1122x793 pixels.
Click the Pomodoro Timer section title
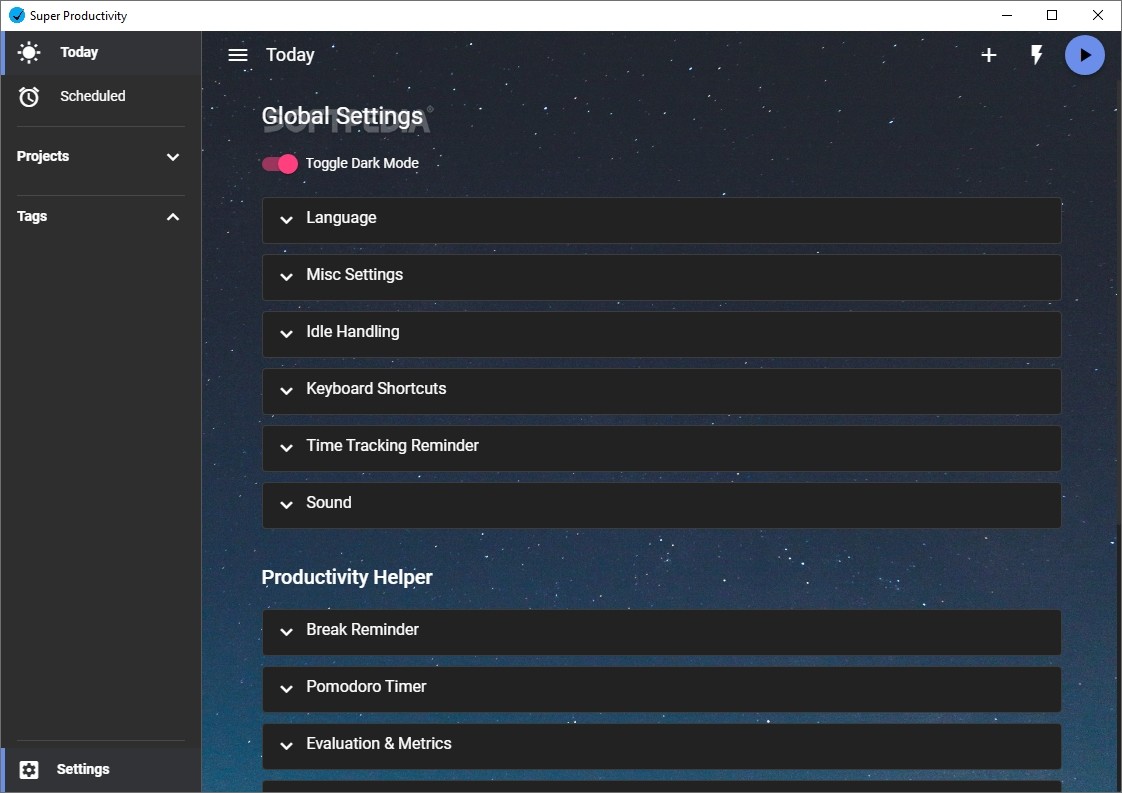[x=366, y=686]
